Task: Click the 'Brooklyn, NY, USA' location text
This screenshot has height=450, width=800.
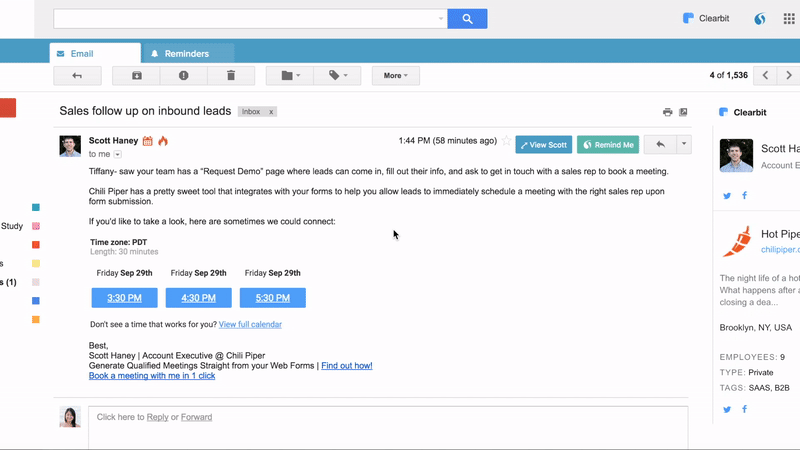Action: [756, 328]
